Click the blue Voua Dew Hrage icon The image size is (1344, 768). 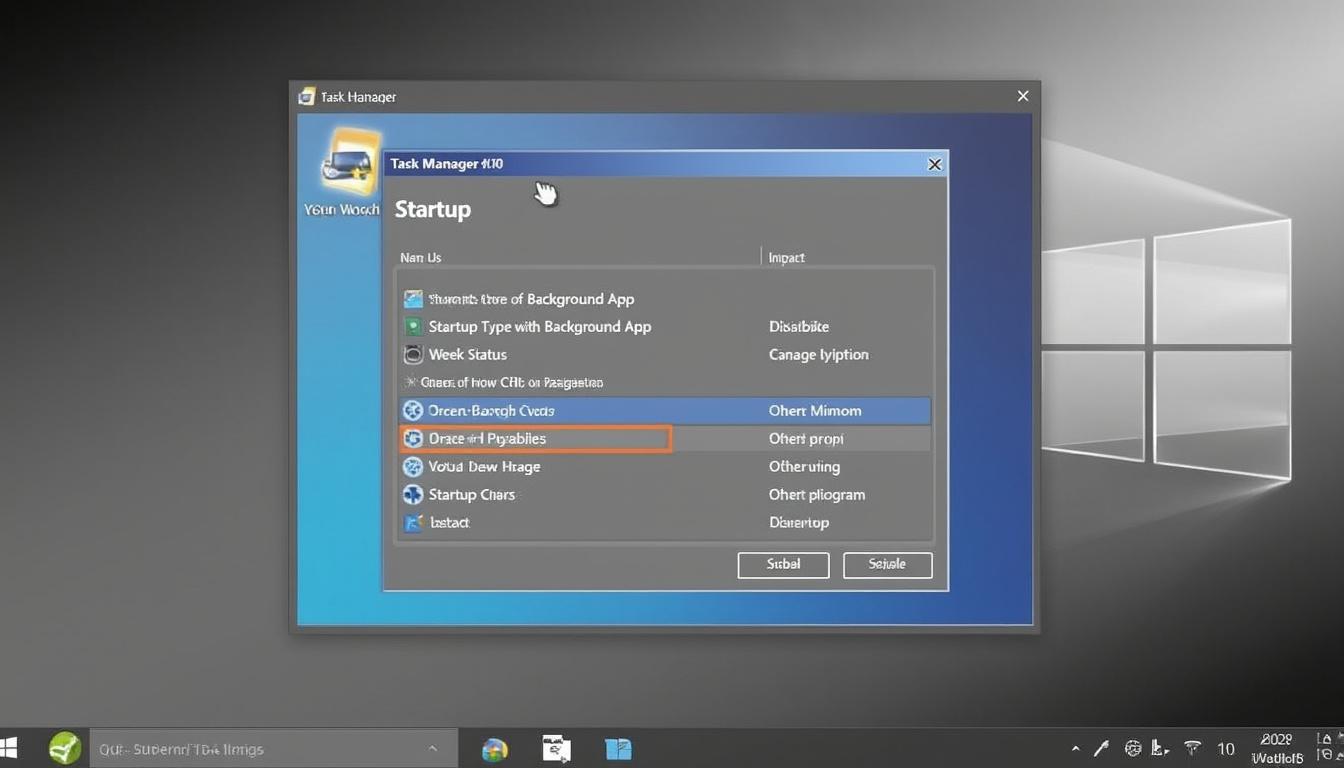coord(413,466)
